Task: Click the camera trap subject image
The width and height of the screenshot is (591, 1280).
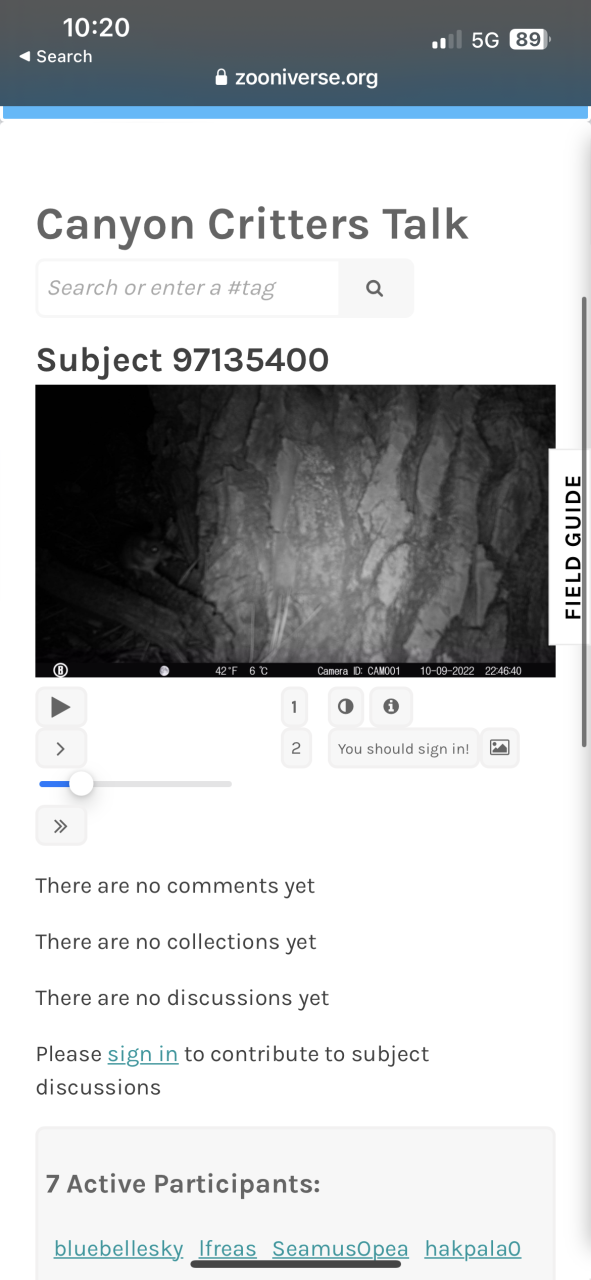Action: (x=295, y=531)
